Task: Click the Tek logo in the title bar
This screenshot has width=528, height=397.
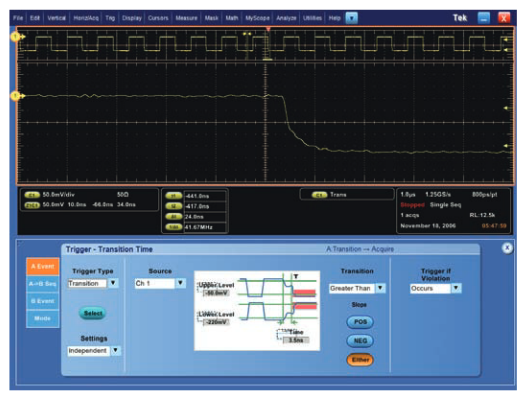Action: click(460, 18)
